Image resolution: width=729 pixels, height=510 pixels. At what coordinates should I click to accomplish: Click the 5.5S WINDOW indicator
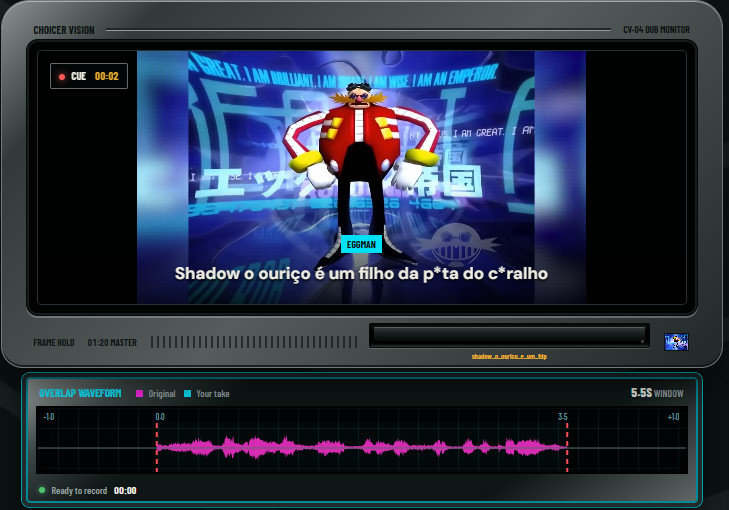click(657, 393)
